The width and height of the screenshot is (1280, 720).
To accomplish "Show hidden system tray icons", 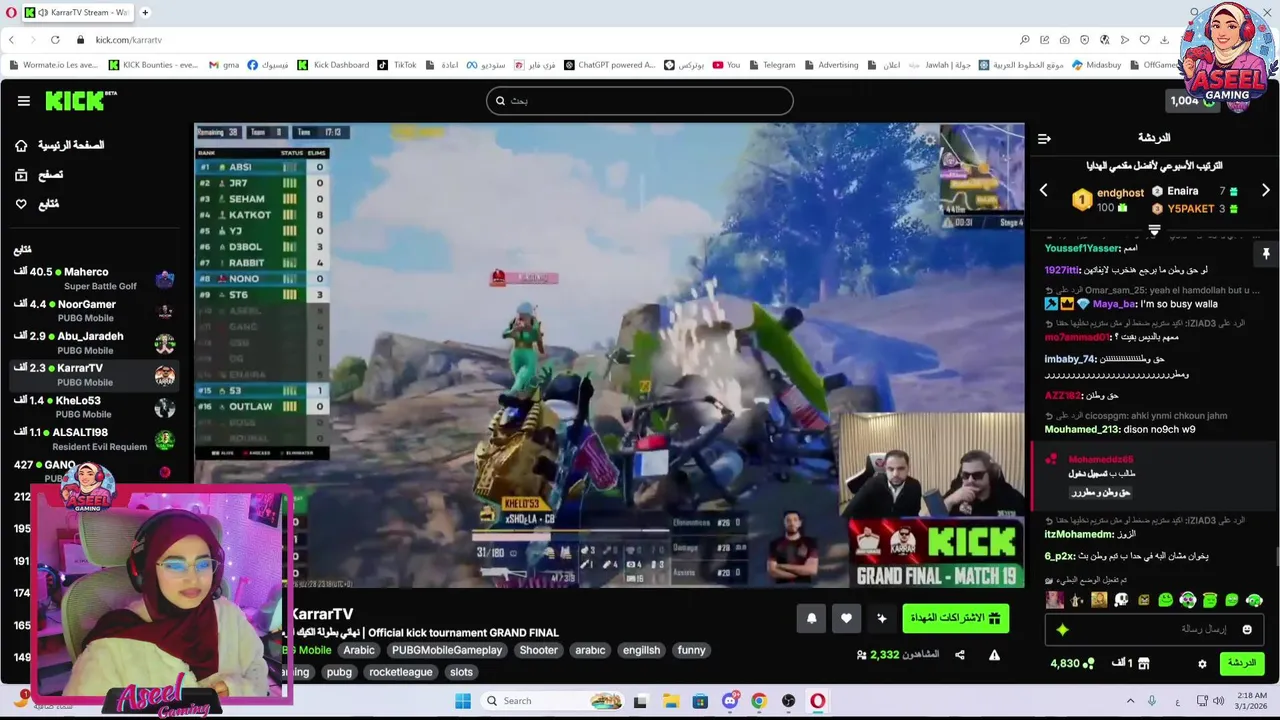I will click(1130, 701).
